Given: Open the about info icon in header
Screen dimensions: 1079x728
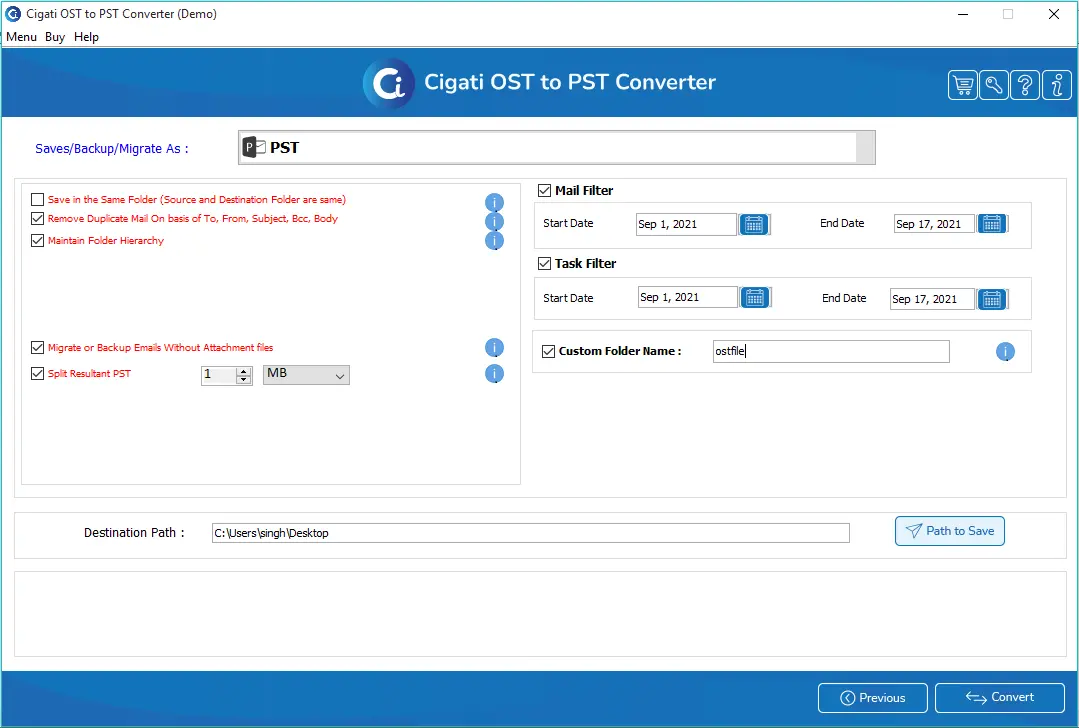Looking at the screenshot, I should [x=1056, y=85].
